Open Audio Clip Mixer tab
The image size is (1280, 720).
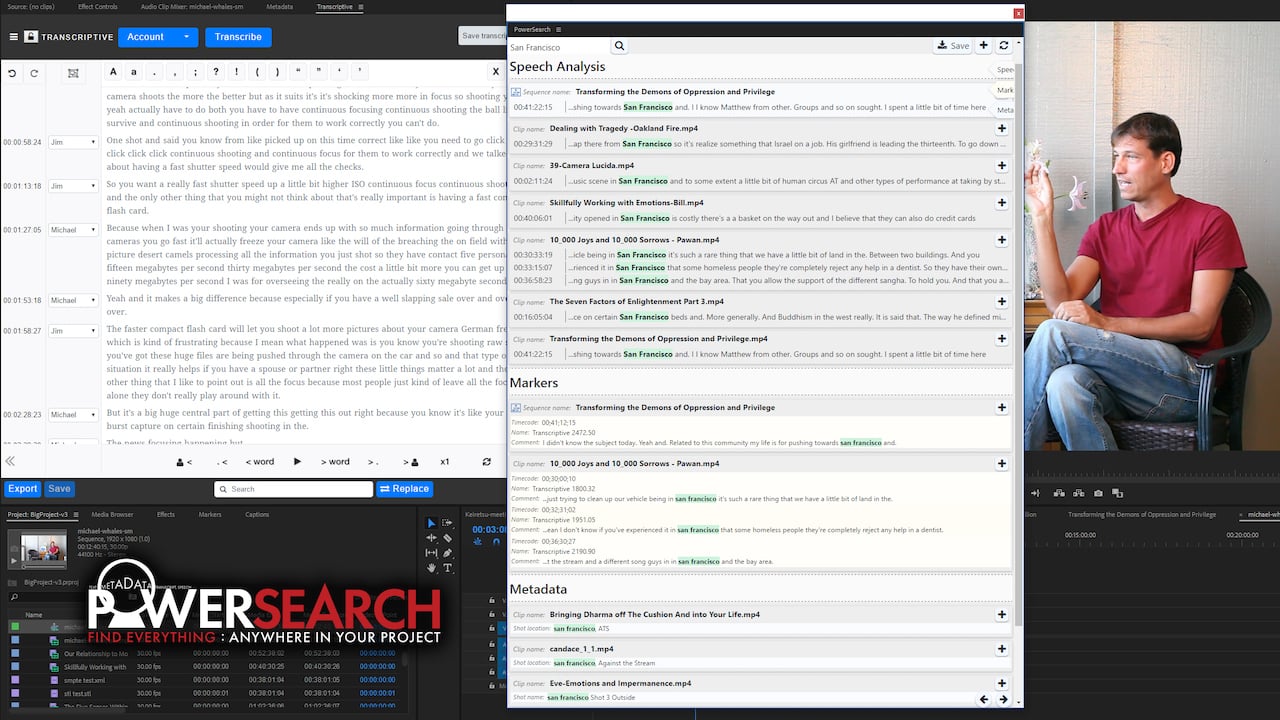[x=192, y=7]
